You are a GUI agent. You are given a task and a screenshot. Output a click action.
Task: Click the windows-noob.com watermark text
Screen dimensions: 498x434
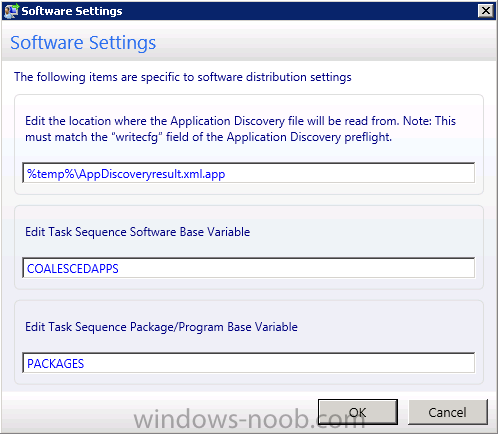click(249, 419)
